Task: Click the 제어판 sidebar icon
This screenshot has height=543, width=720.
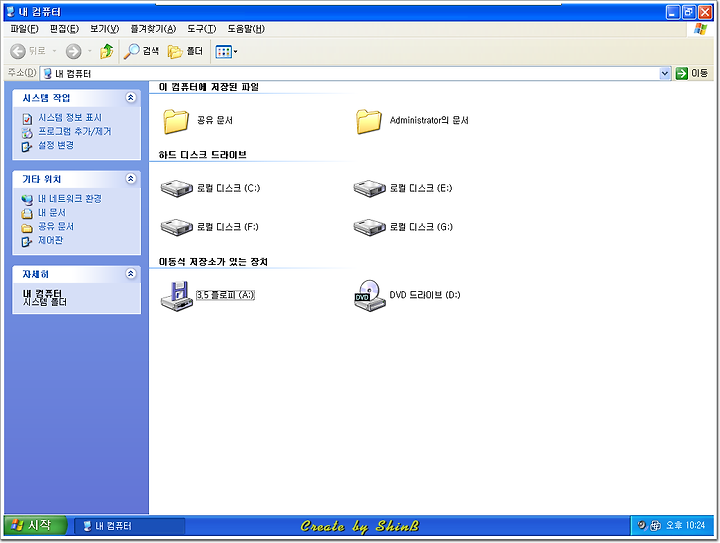Action: (x=27, y=241)
